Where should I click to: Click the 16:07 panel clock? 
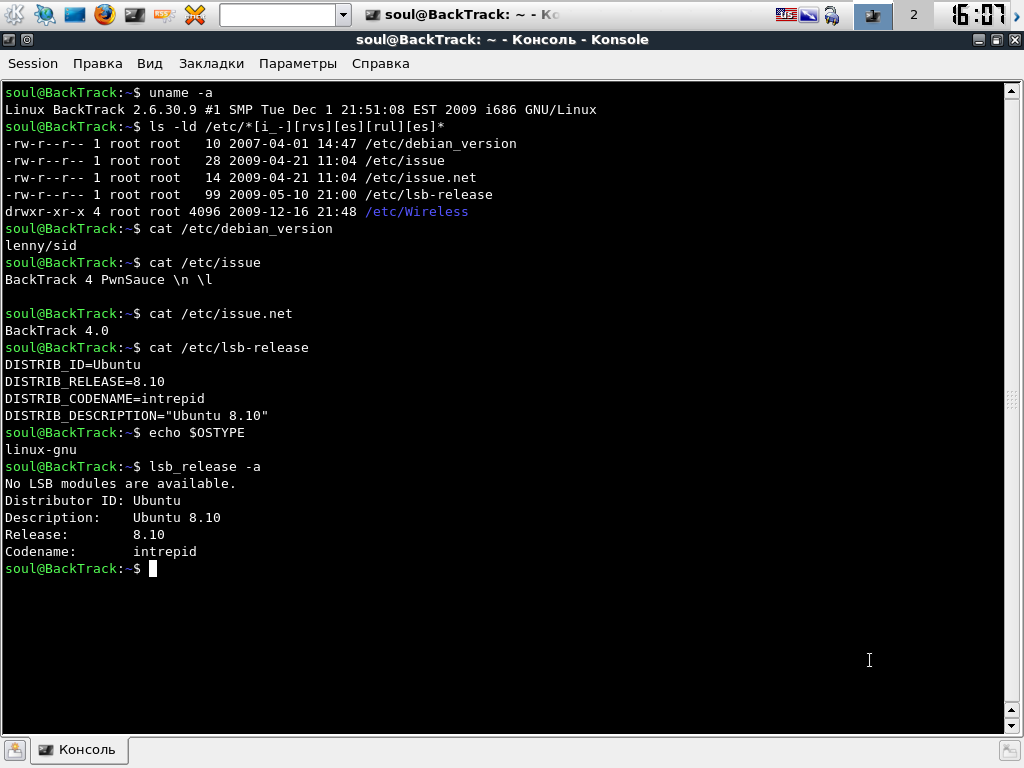pyautogui.click(x=978, y=14)
